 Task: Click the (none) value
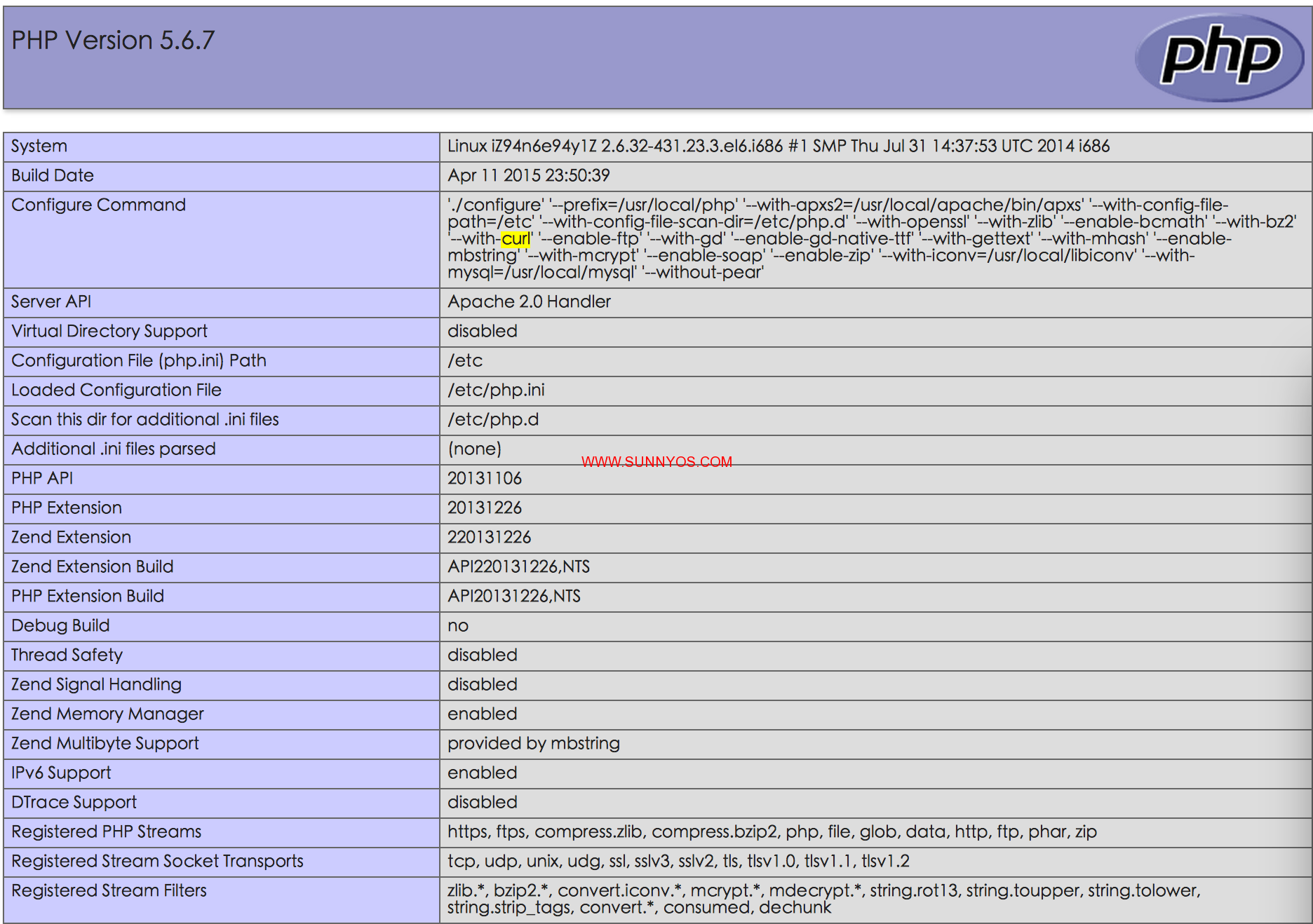pos(475,449)
